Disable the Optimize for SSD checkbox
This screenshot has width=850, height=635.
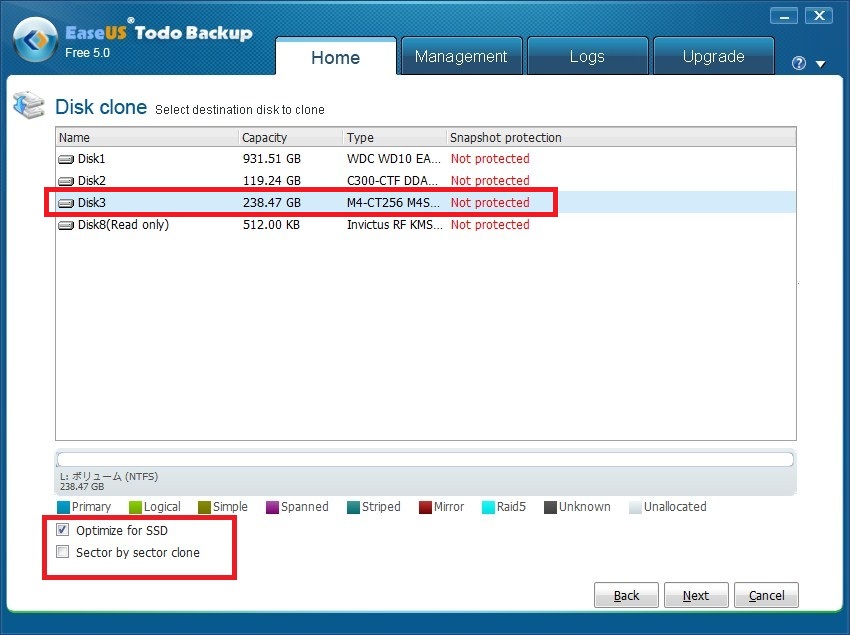tap(63, 530)
